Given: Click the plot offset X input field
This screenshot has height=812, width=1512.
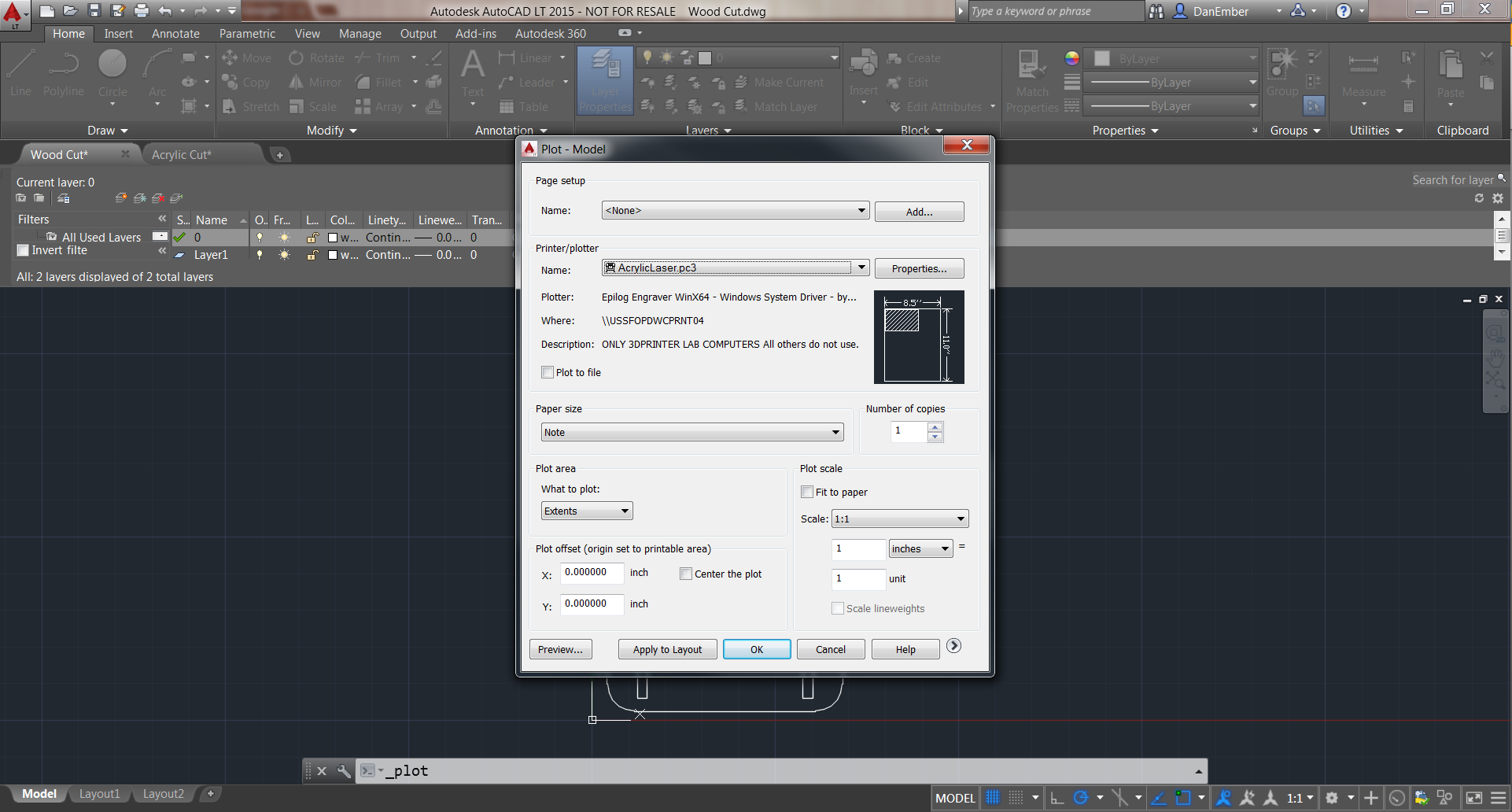Looking at the screenshot, I should click(x=592, y=573).
